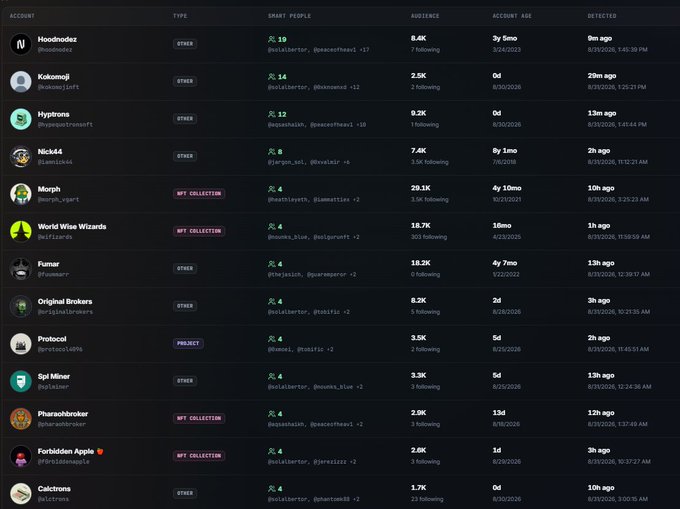Click World Wise Wizards avatar
Image resolution: width=680 pixels, height=509 pixels.
point(21,232)
